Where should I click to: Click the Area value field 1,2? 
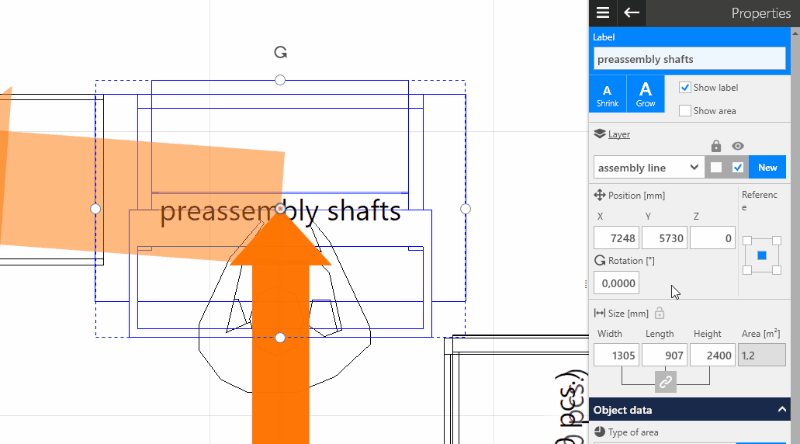762,355
